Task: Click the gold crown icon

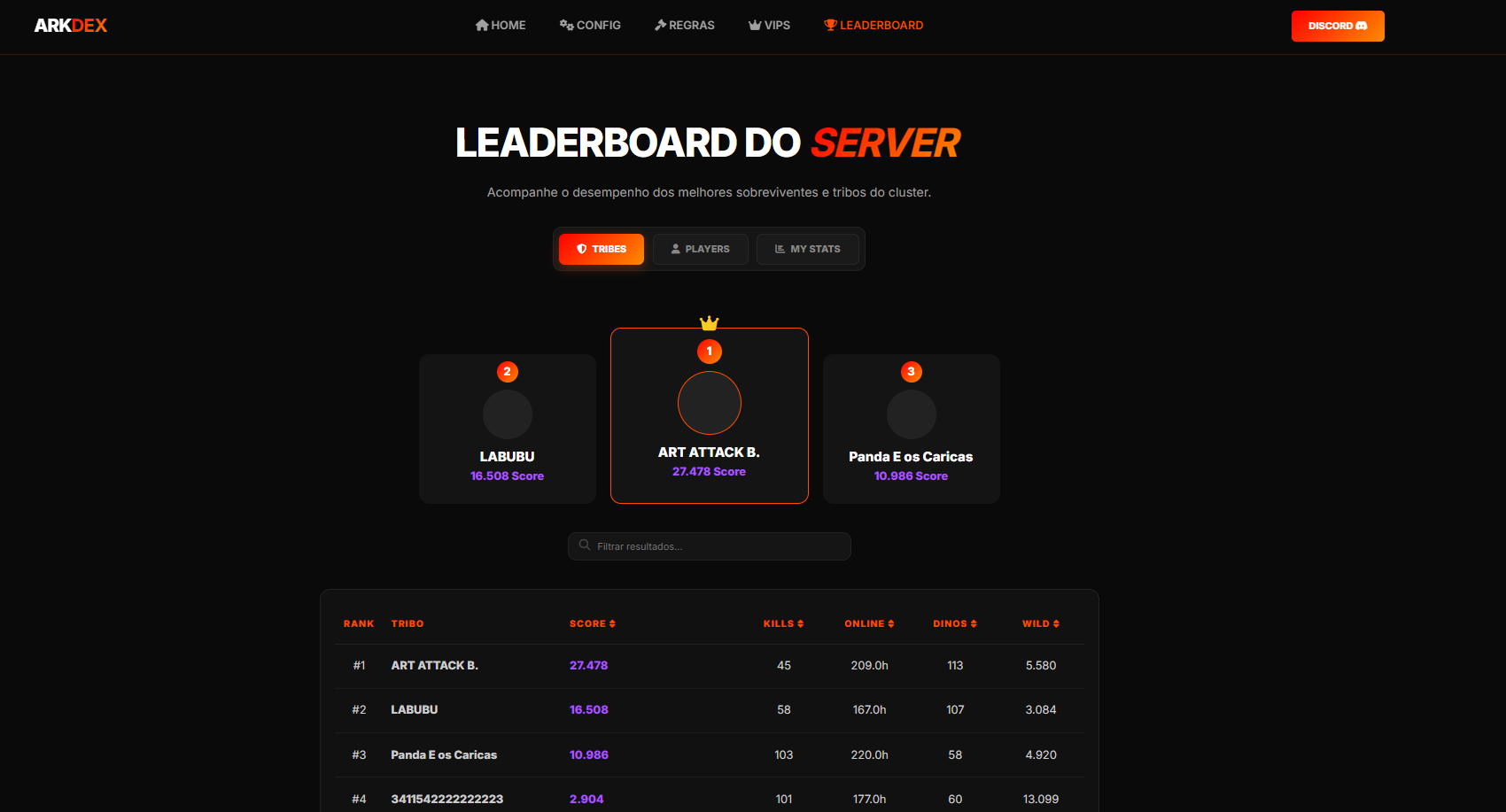Action: tap(709, 323)
